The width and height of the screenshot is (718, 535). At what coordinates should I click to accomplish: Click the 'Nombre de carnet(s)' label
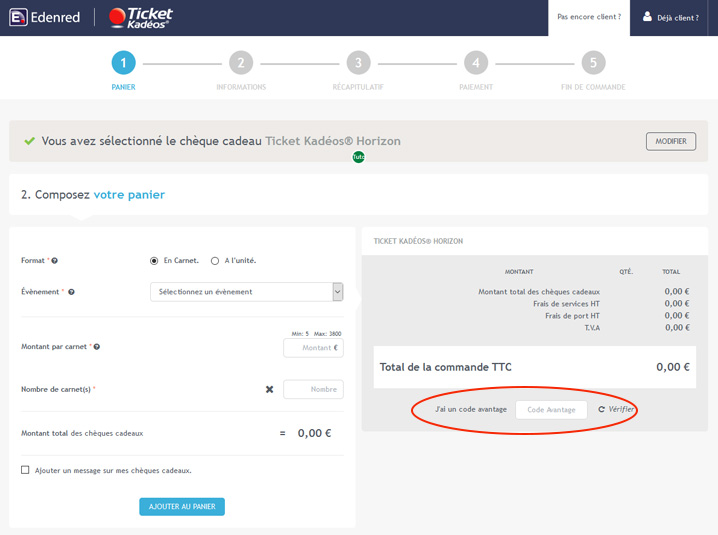coord(56,389)
